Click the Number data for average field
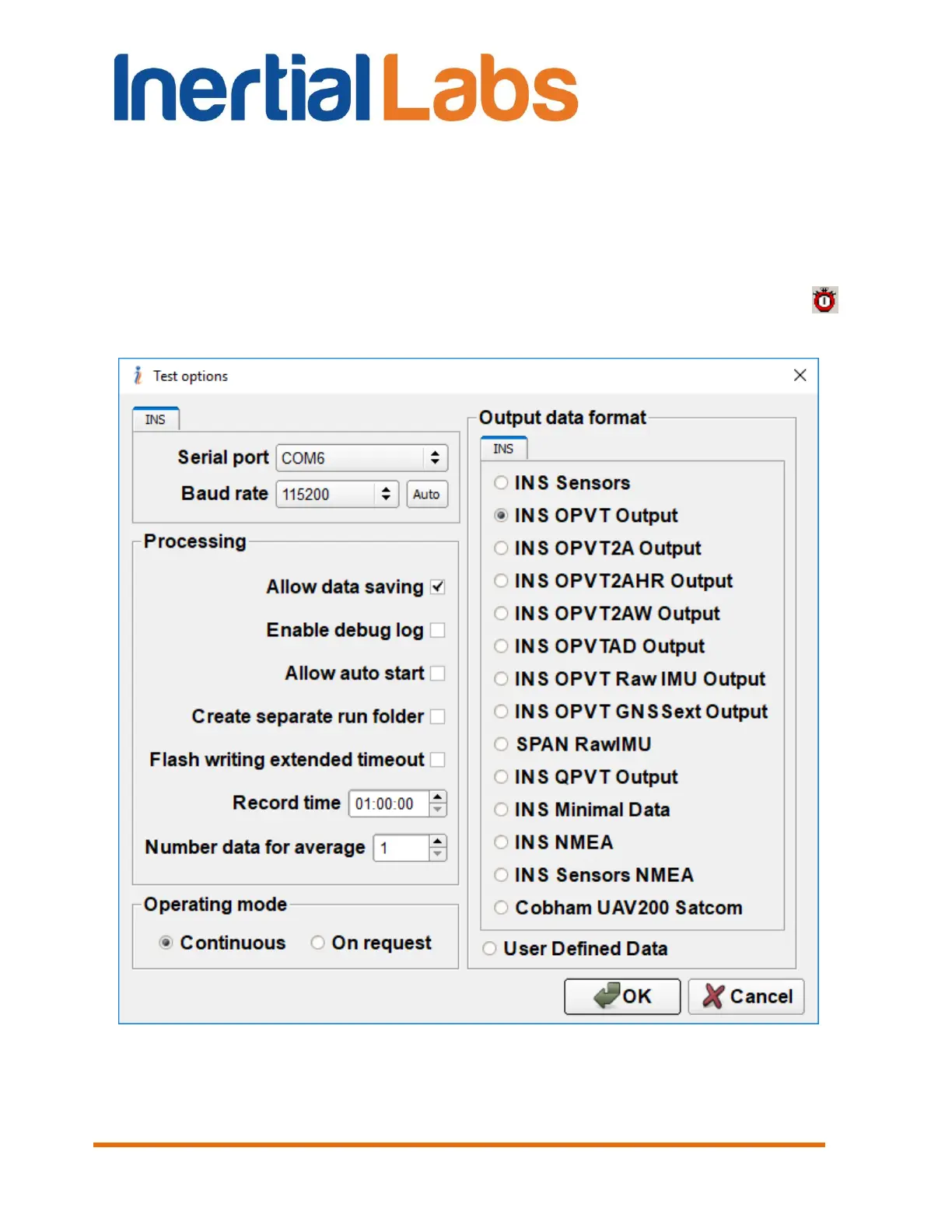The image size is (952, 1232). [401, 848]
